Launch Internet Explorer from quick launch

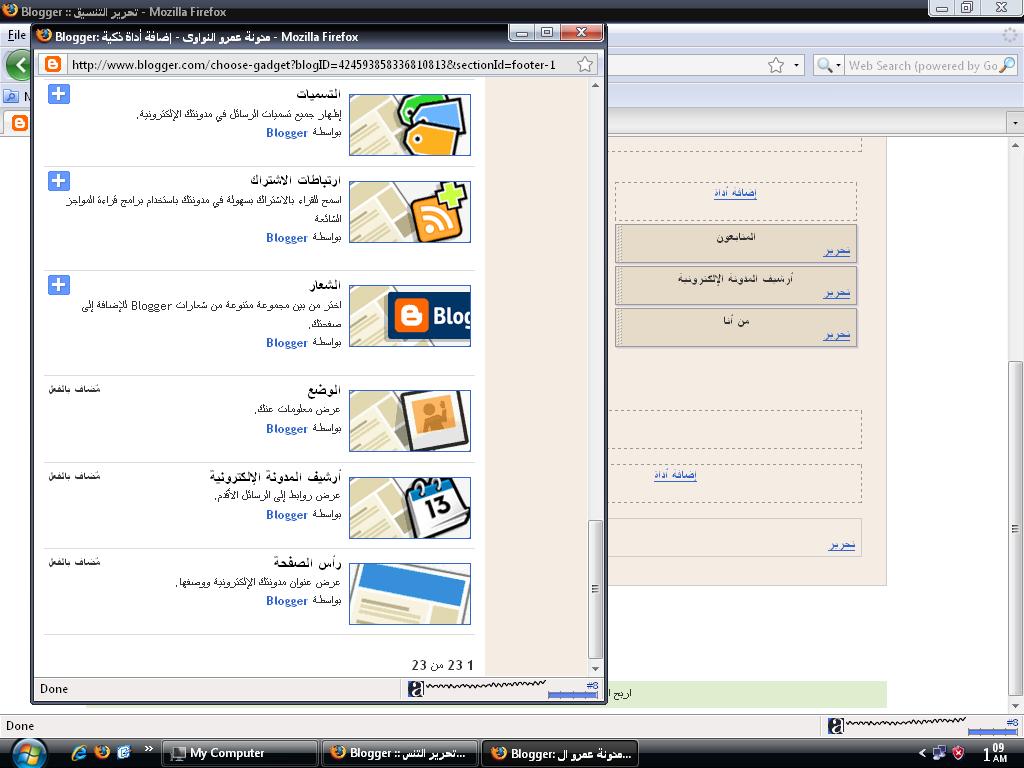click(x=79, y=752)
